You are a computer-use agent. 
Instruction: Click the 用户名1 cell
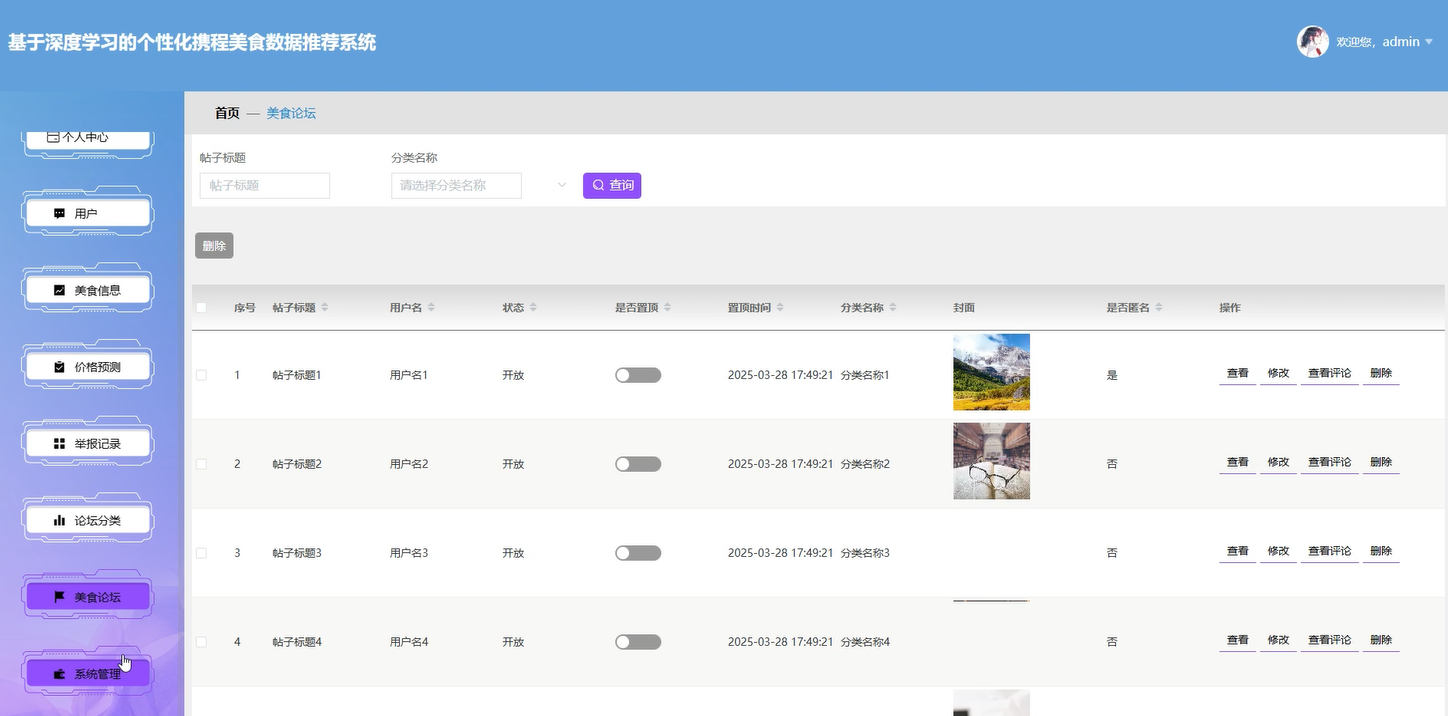(x=409, y=375)
